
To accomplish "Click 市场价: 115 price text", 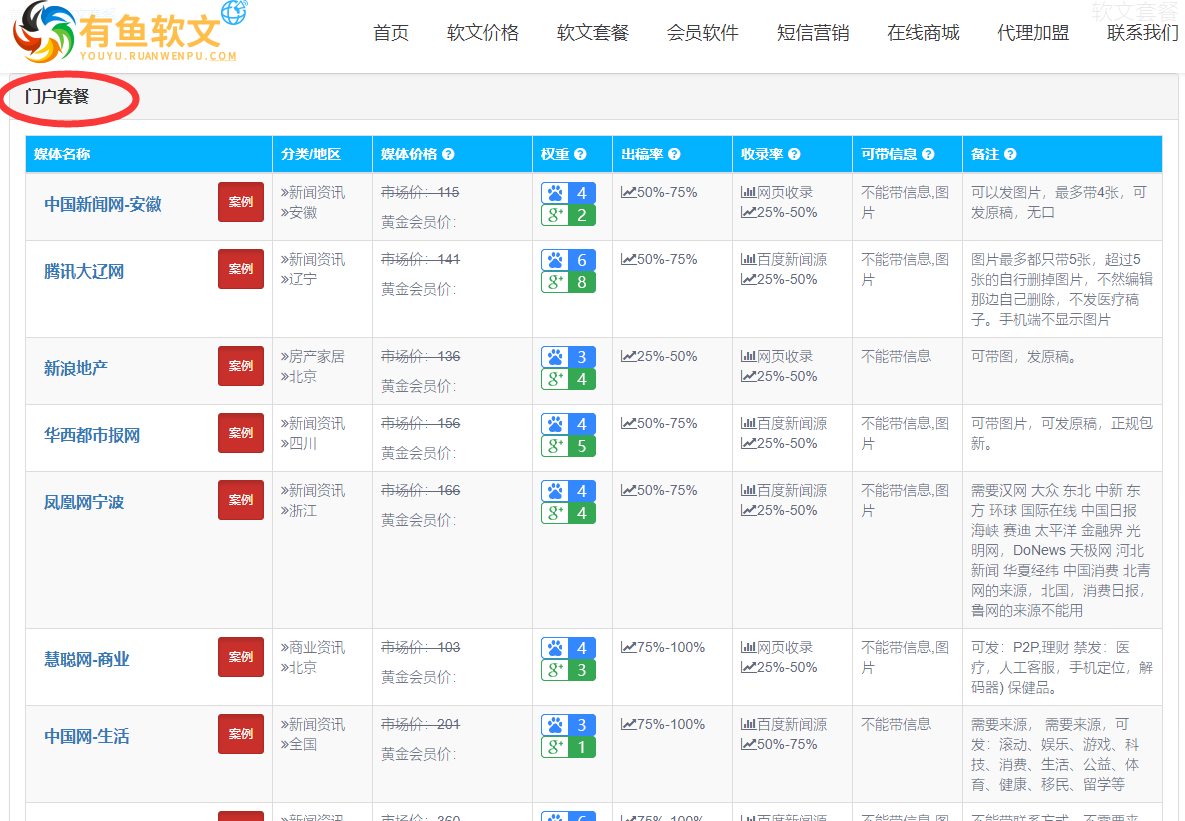I will (x=420, y=193).
